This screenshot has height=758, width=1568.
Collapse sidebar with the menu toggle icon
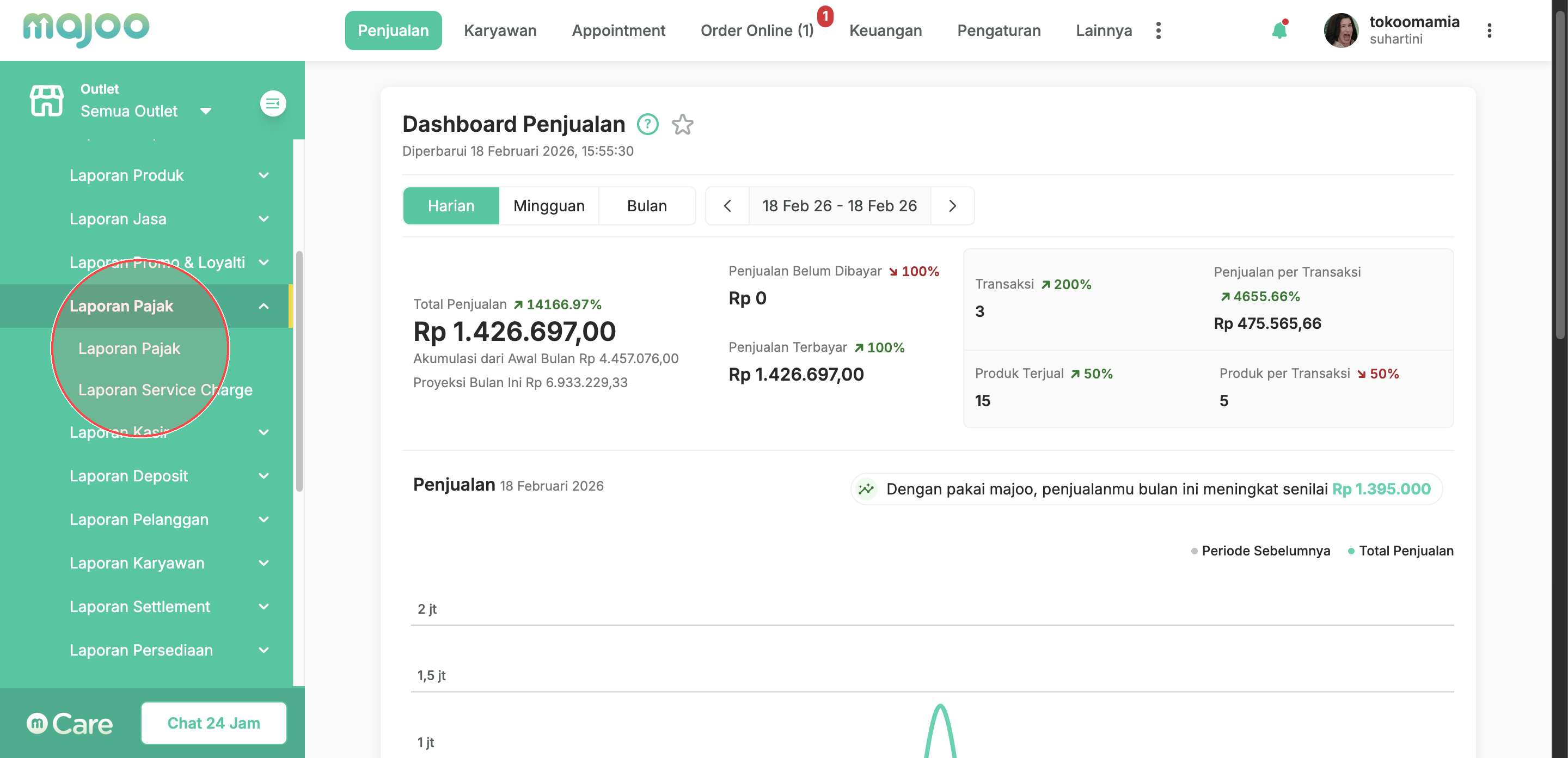coord(273,103)
